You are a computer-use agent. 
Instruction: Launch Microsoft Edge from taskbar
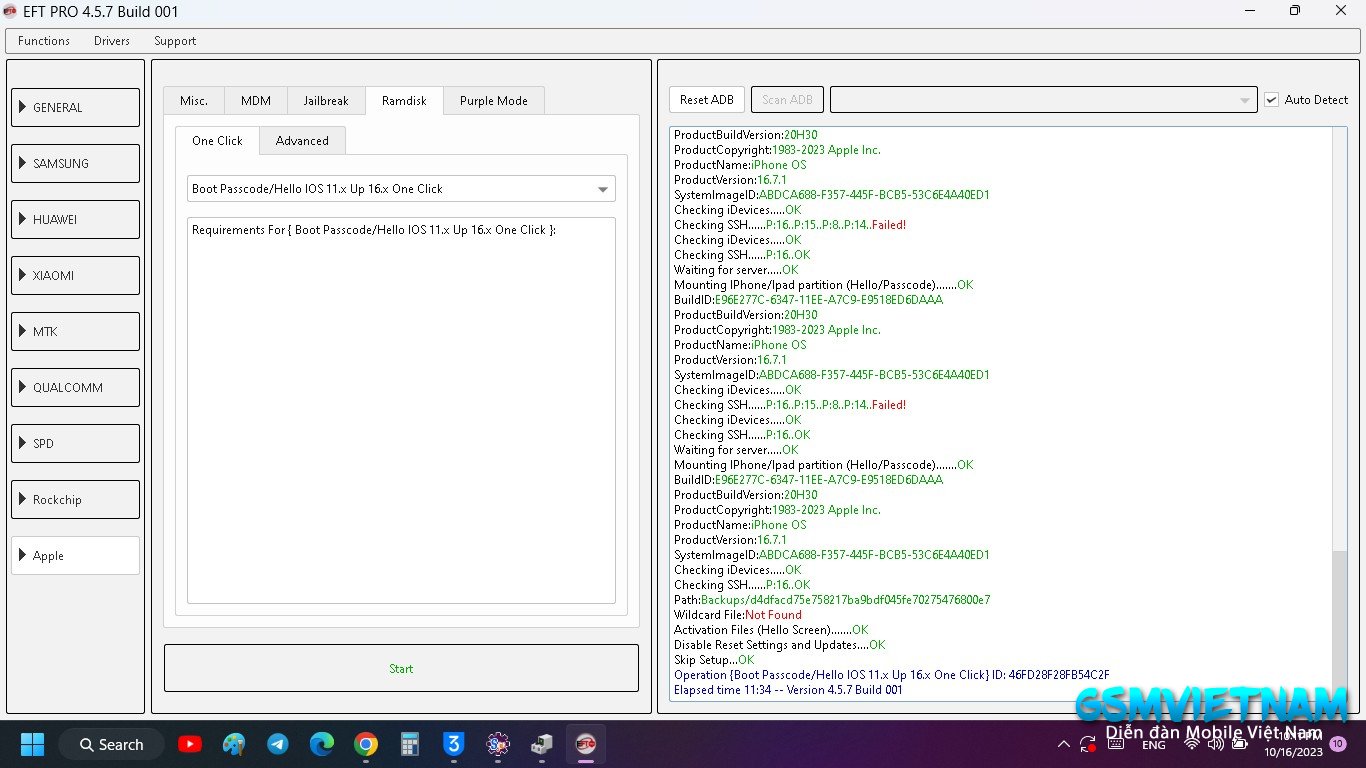click(321, 744)
